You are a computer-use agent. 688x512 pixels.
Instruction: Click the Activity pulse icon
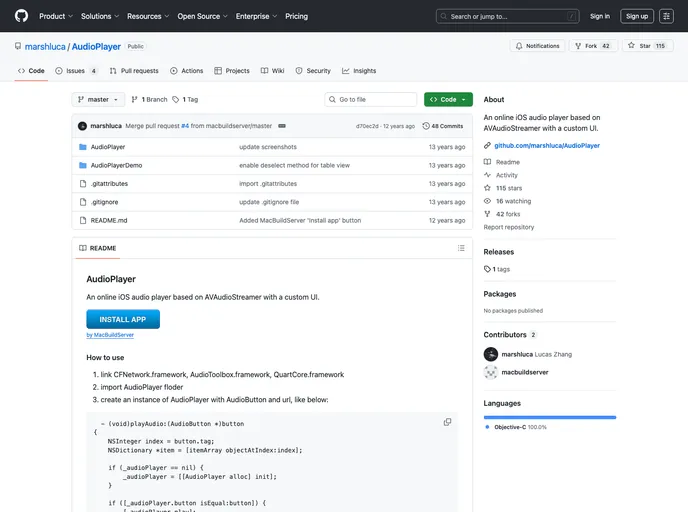point(487,175)
